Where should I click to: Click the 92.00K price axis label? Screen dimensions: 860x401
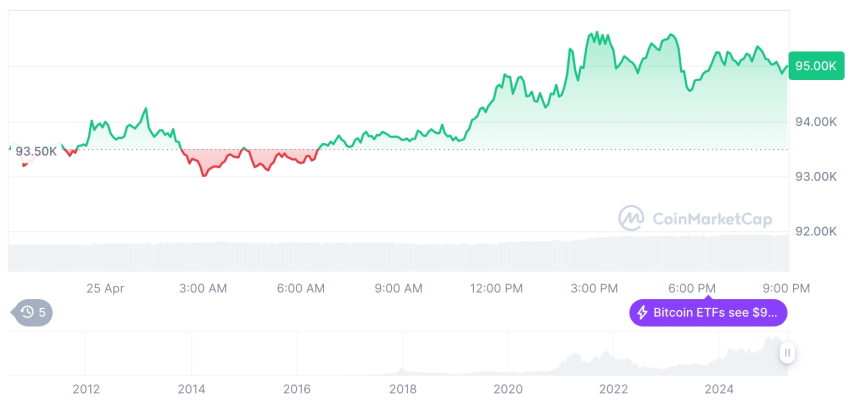click(x=814, y=232)
